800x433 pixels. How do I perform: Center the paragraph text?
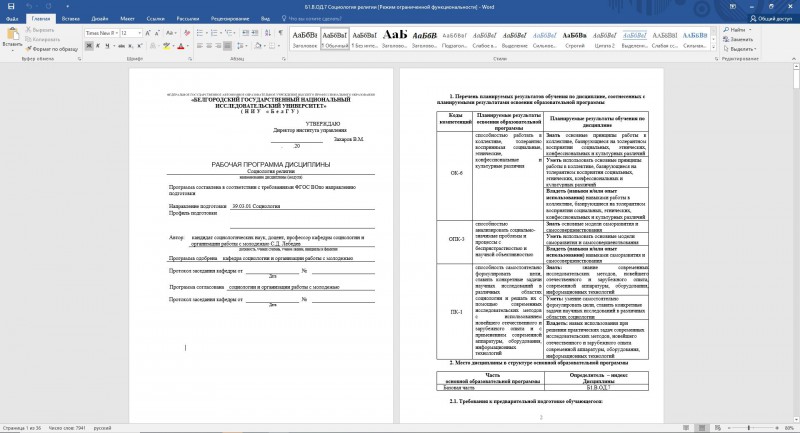[x=209, y=46]
